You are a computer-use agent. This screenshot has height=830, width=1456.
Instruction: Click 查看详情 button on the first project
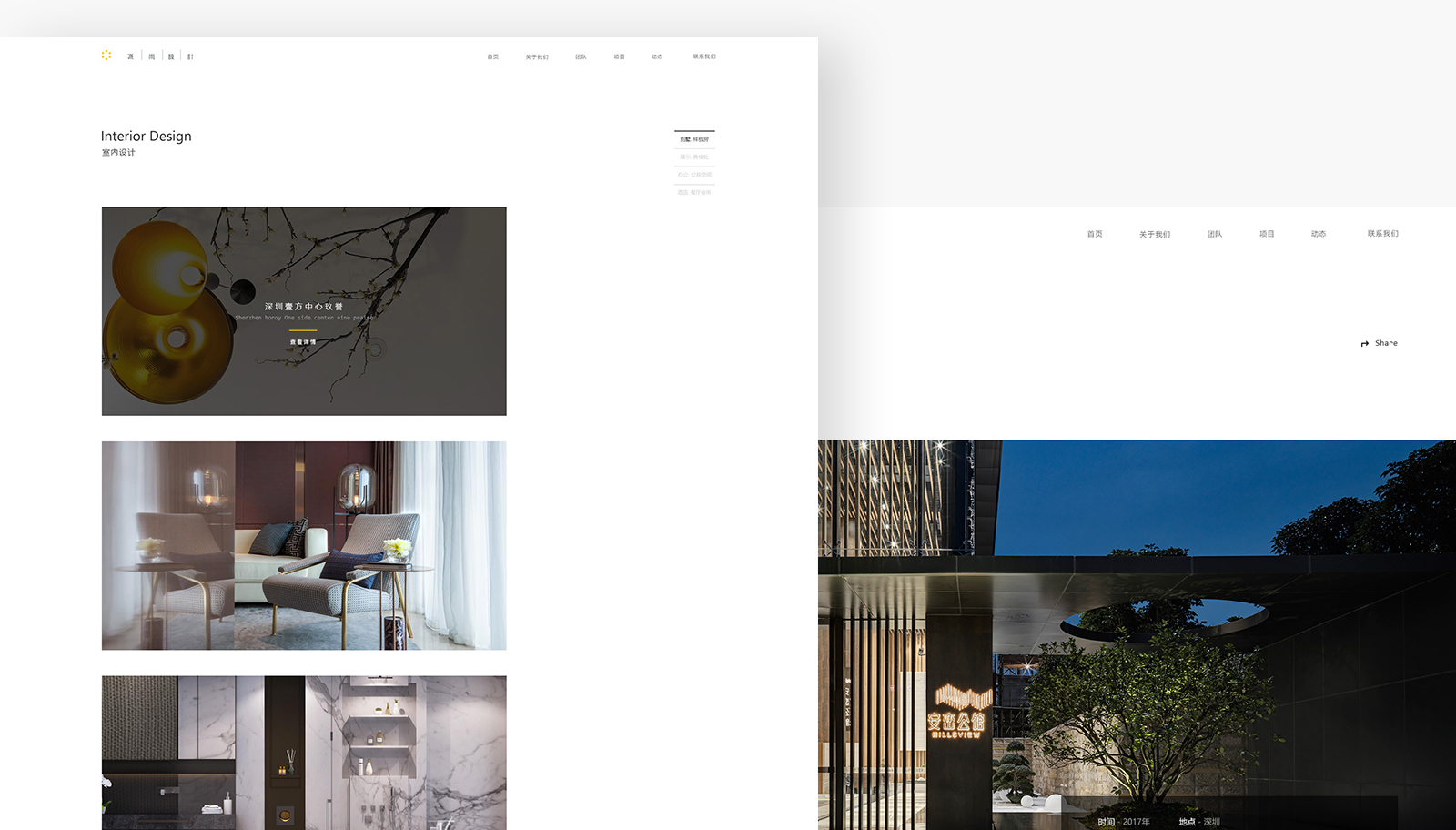[x=303, y=342]
